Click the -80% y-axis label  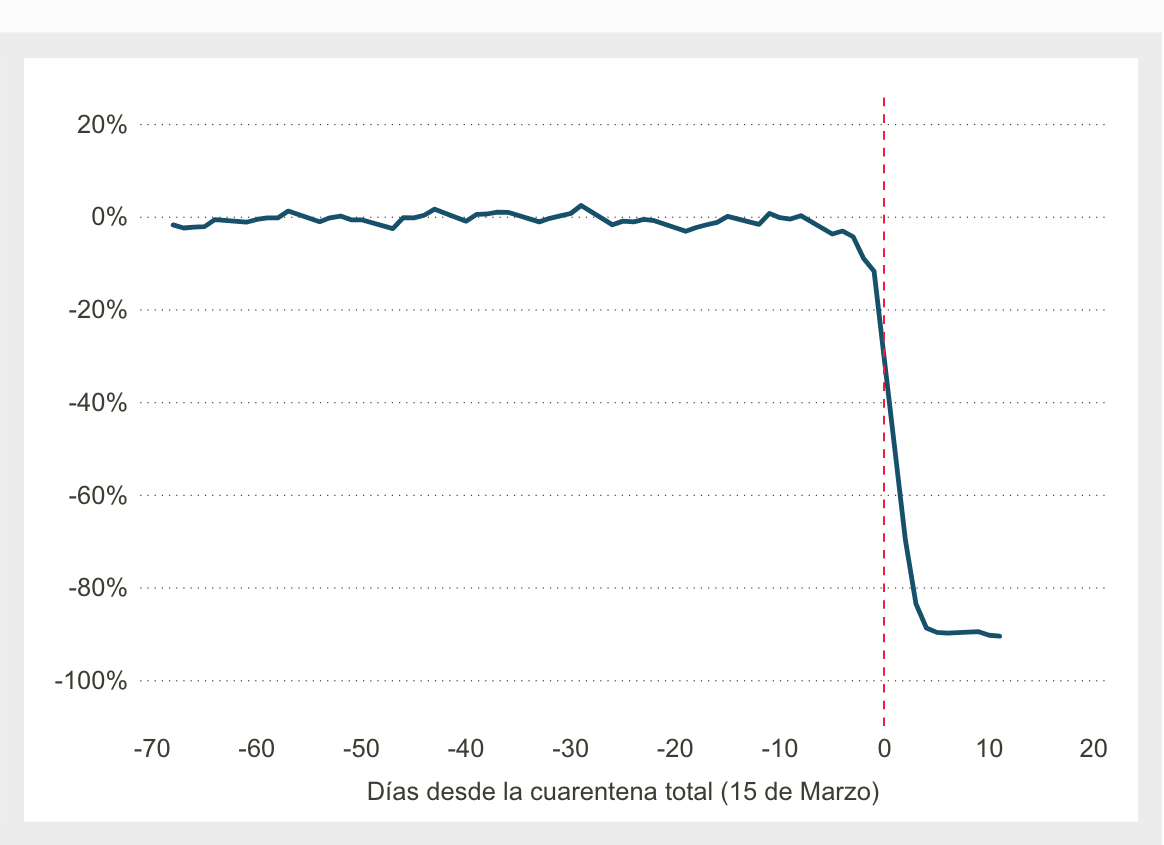pos(97,588)
